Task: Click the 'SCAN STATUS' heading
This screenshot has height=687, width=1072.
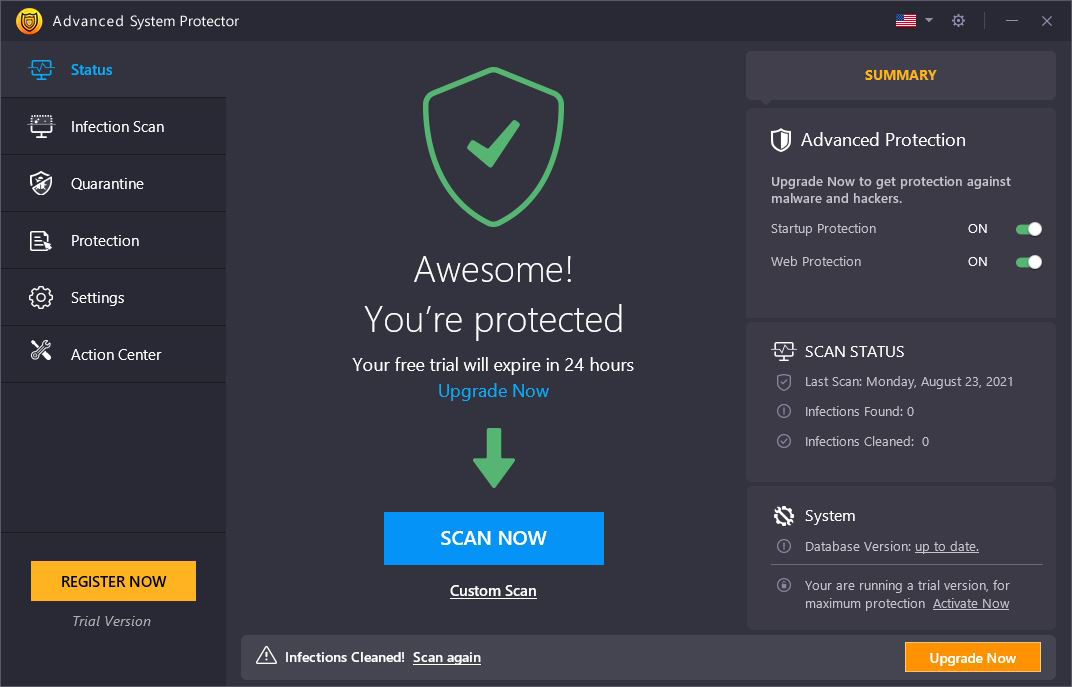Action: click(855, 351)
